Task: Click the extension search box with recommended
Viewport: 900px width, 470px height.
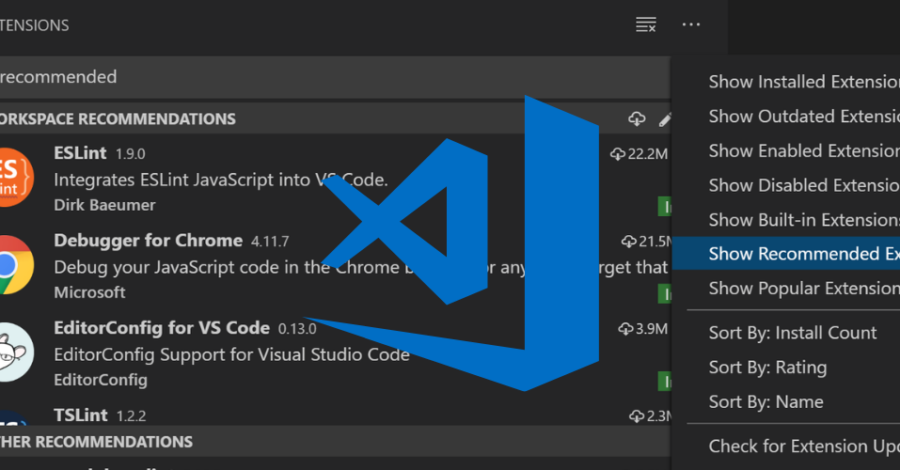Action: tap(335, 77)
